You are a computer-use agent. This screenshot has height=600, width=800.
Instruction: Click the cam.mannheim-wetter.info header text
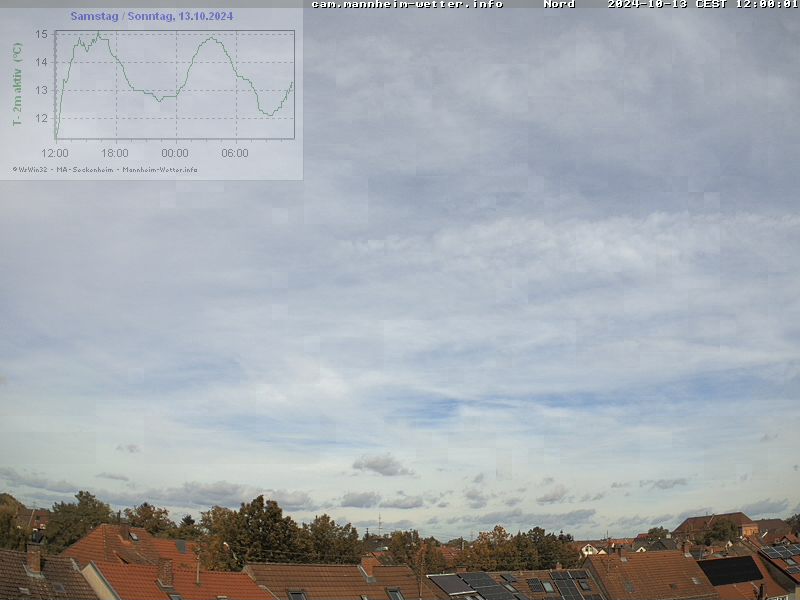click(407, 4)
